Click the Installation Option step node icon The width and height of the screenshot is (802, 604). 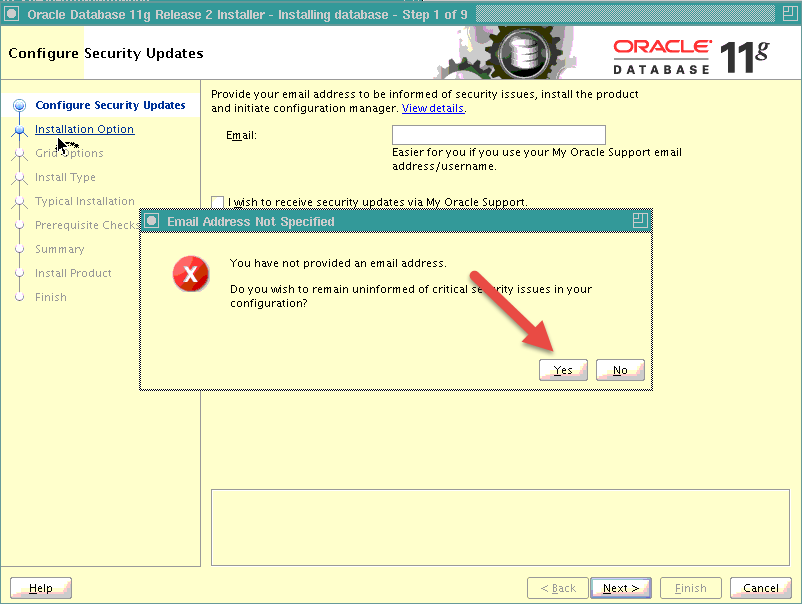pyautogui.click(x=20, y=129)
